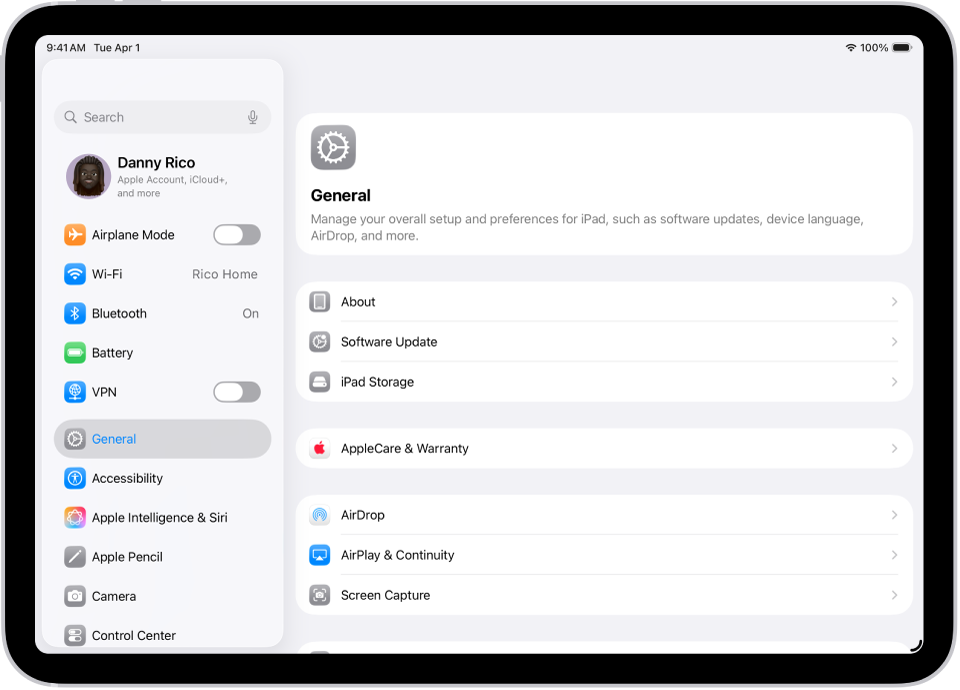This screenshot has height=690, width=960.
Task: Click the Screen Capture icon
Action: click(x=319, y=595)
